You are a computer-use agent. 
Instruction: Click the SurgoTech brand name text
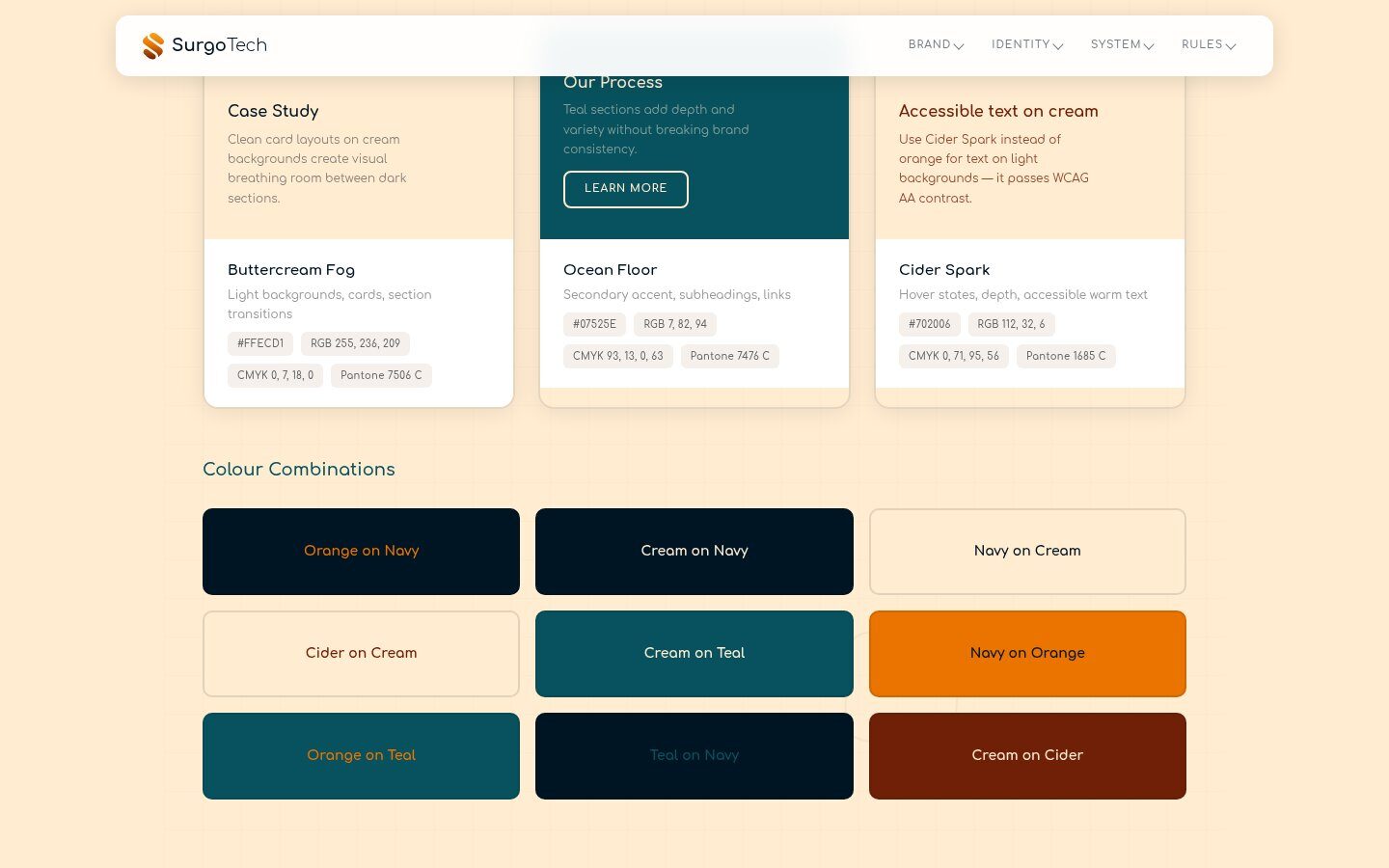coord(219,45)
